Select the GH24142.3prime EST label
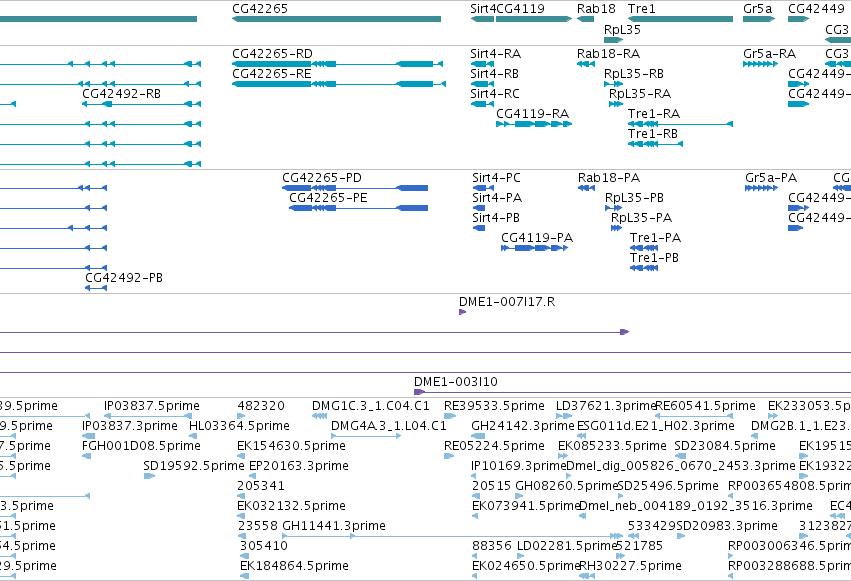The width and height of the screenshot is (851, 581). [x=523, y=426]
